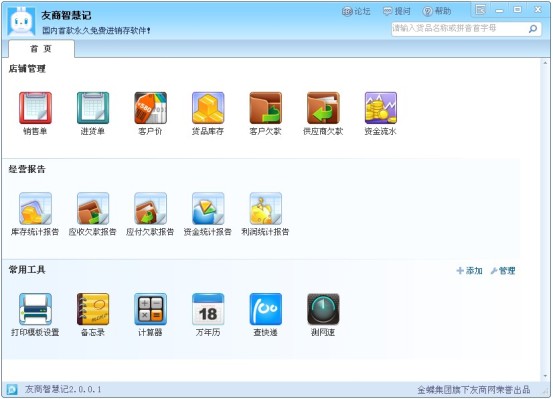The image size is (553, 399).
Task: Switch to the 首页 home tab
Action: pyautogui.click(x=41, y=49)
